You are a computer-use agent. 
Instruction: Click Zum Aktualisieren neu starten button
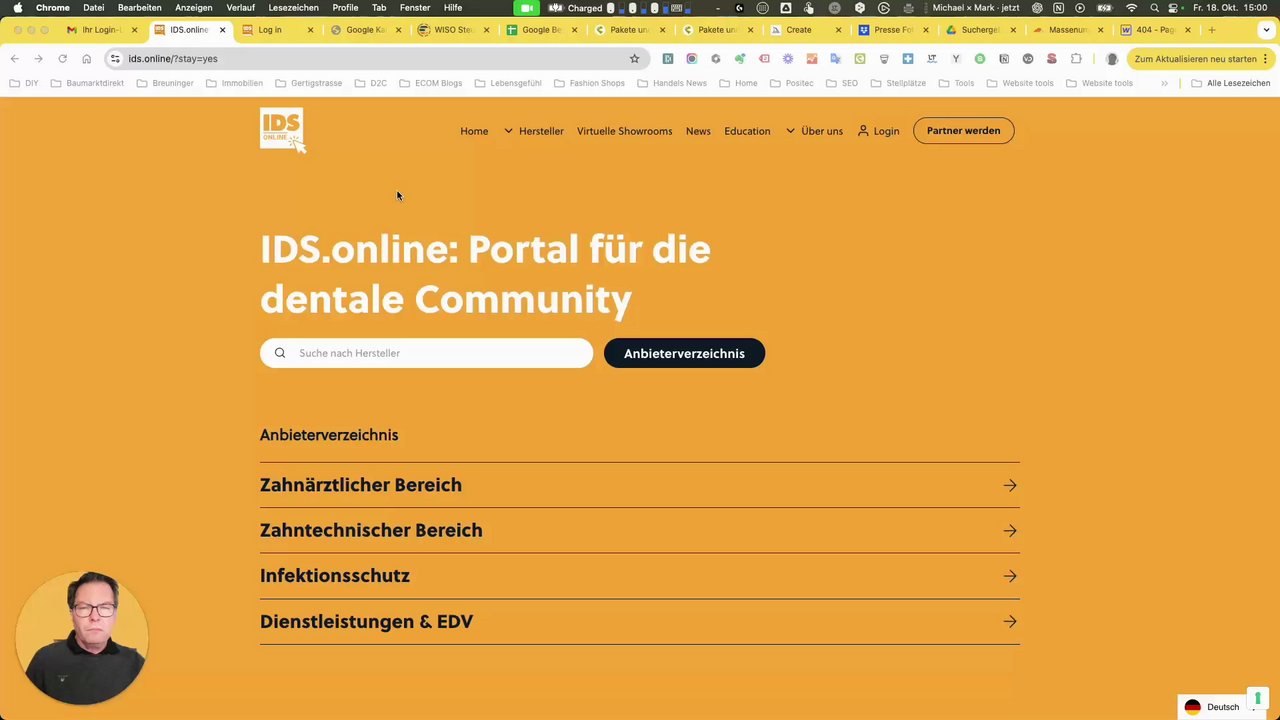(x=1200, y=59)
